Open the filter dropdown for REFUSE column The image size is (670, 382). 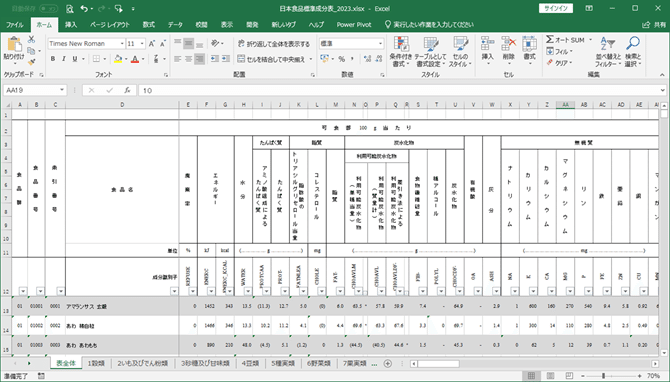[192, 291]
